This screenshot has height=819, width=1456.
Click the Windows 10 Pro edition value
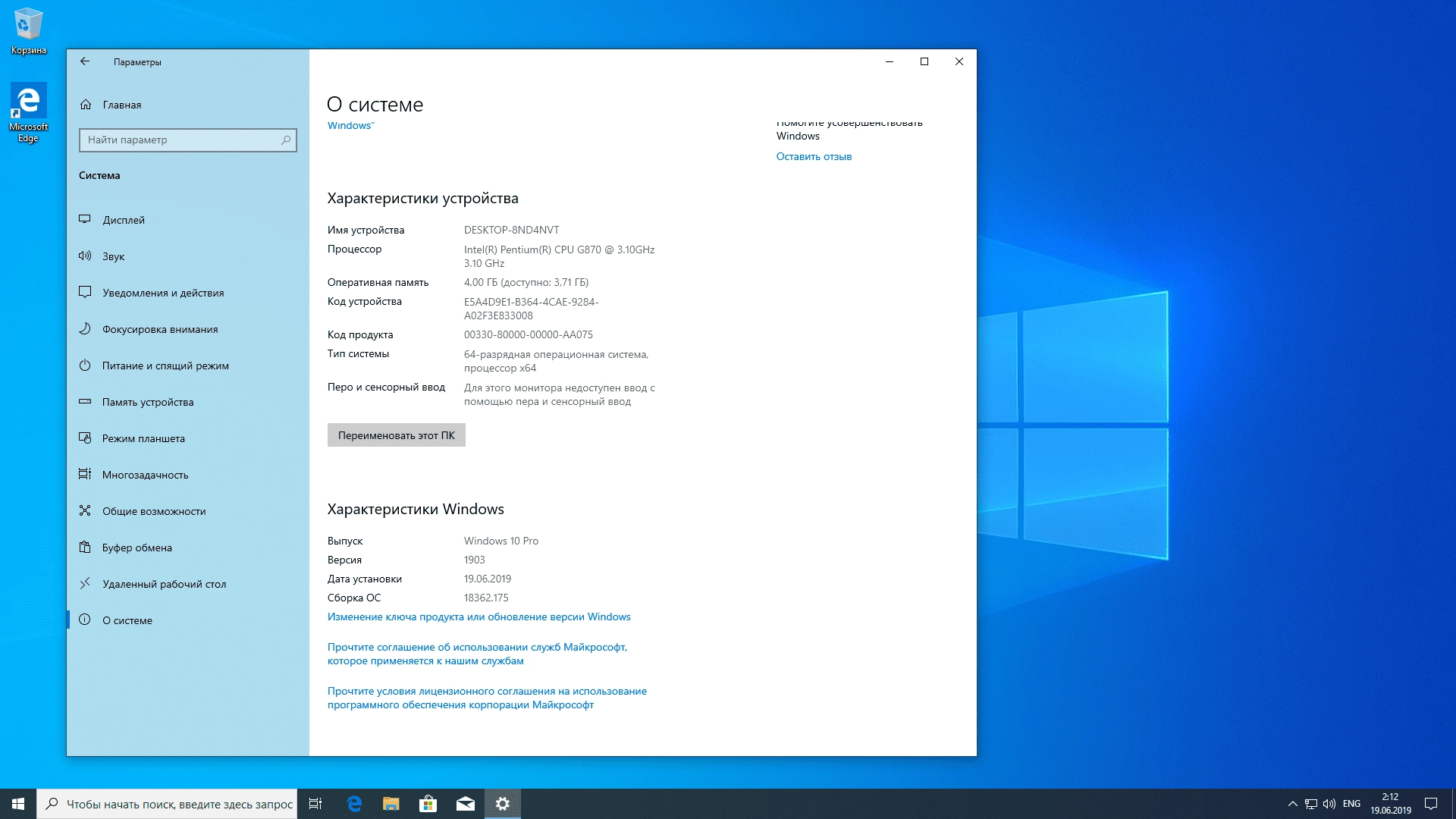coord(501,541)
